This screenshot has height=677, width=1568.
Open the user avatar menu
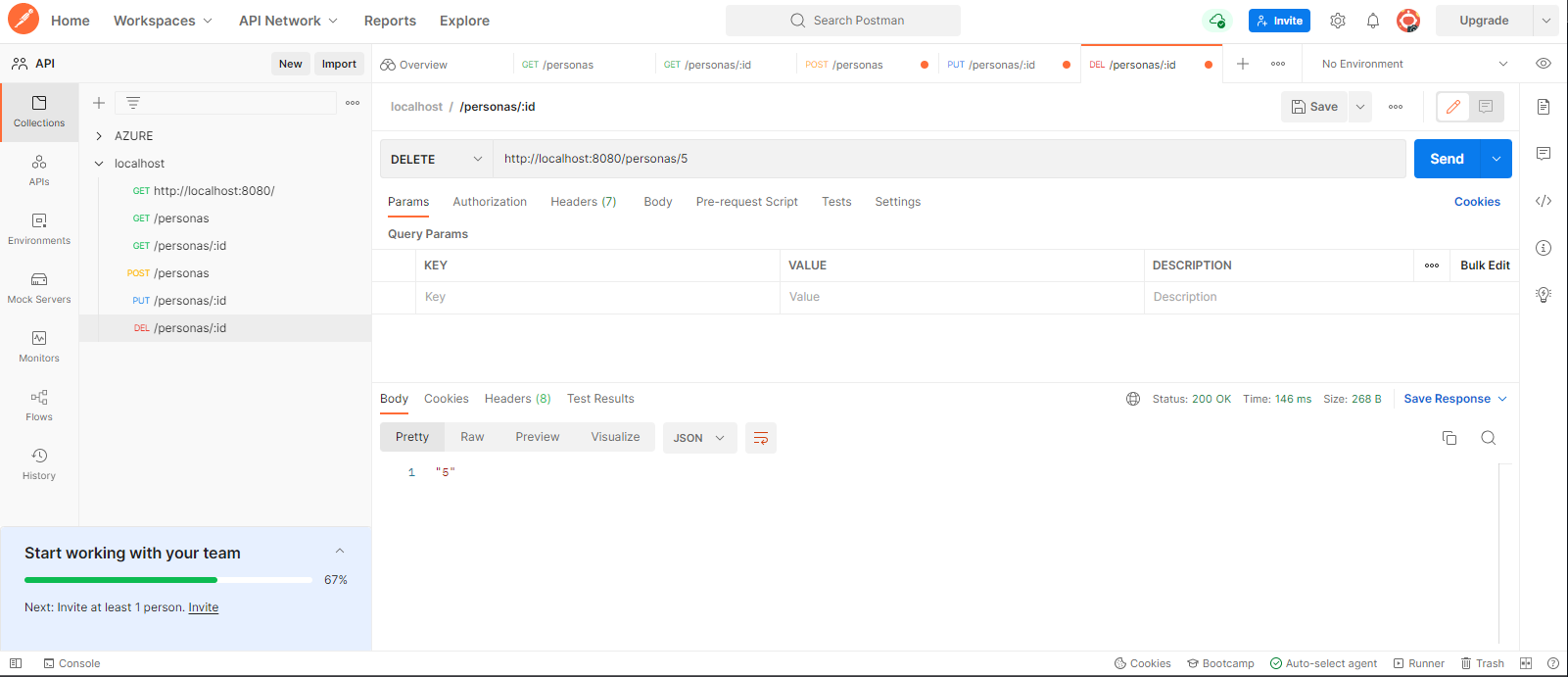[1408, 21]
